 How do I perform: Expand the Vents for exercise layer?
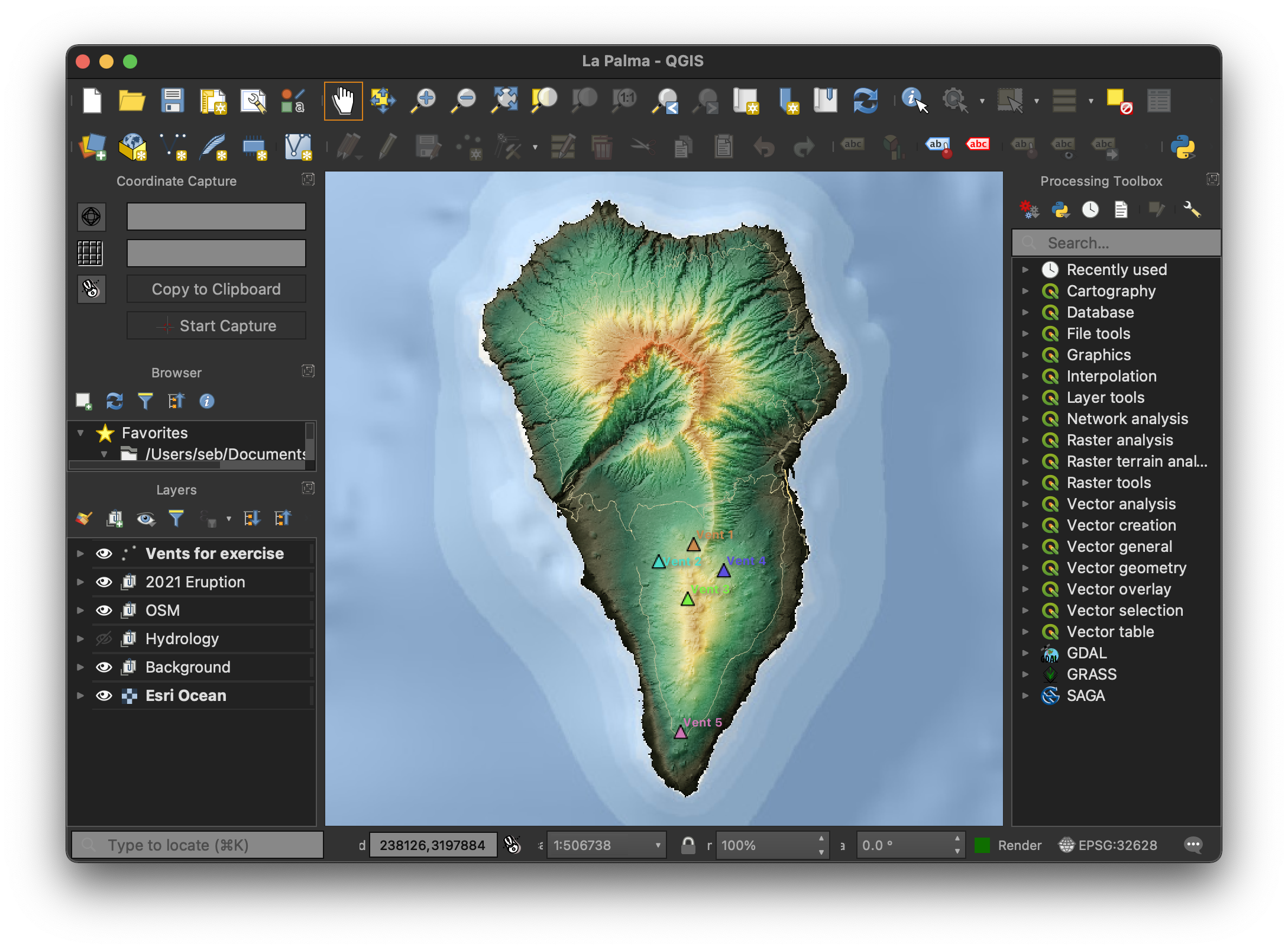pos(80,554)
